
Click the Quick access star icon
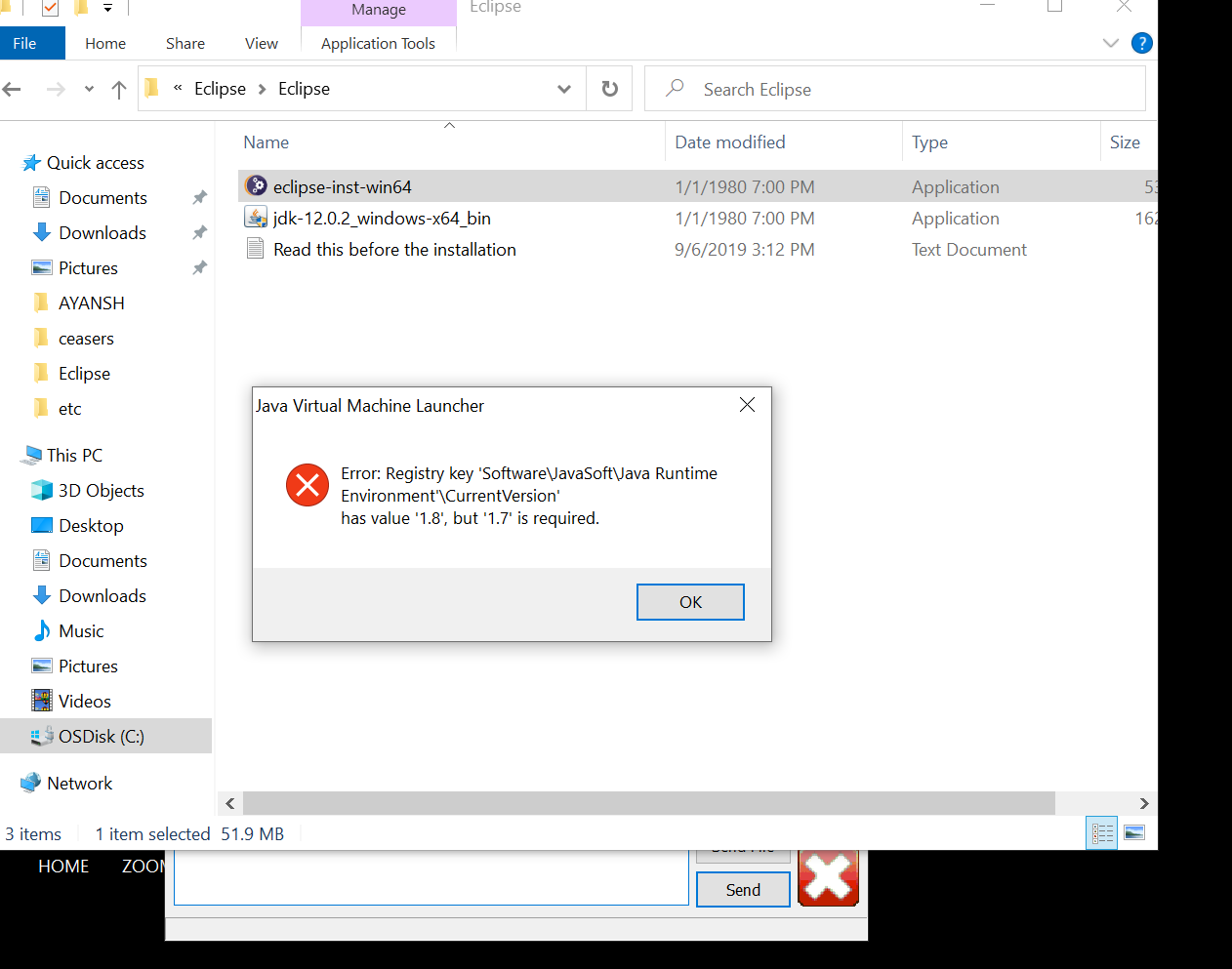[x=32, y=163]
